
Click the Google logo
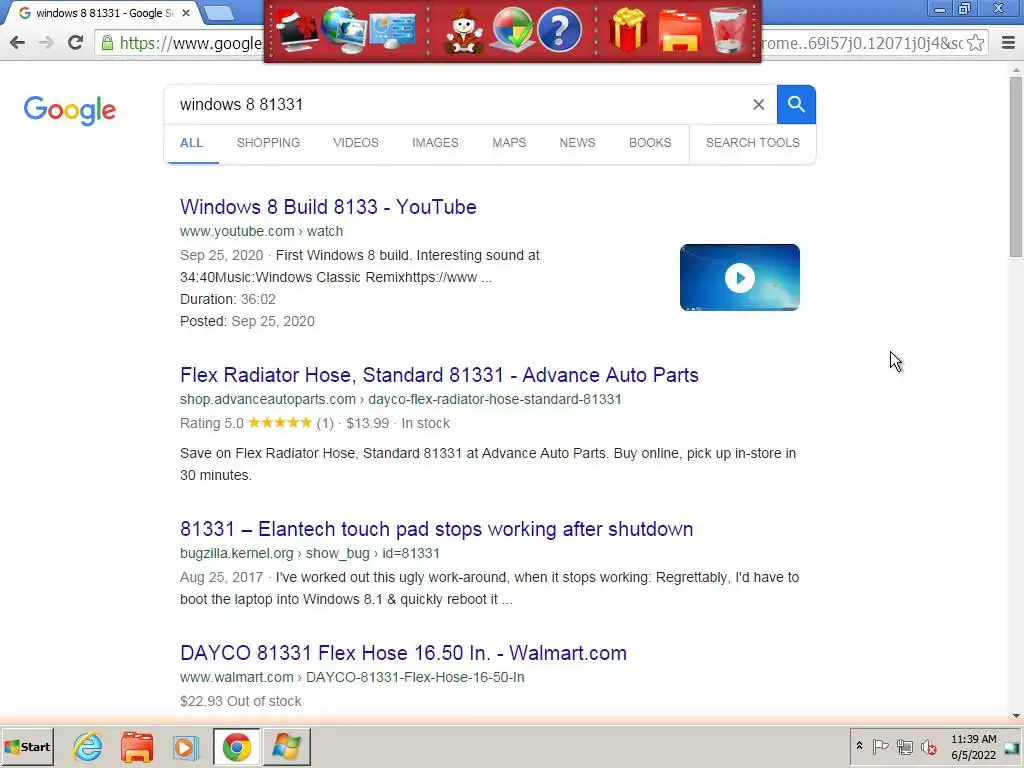pos(69,110)
